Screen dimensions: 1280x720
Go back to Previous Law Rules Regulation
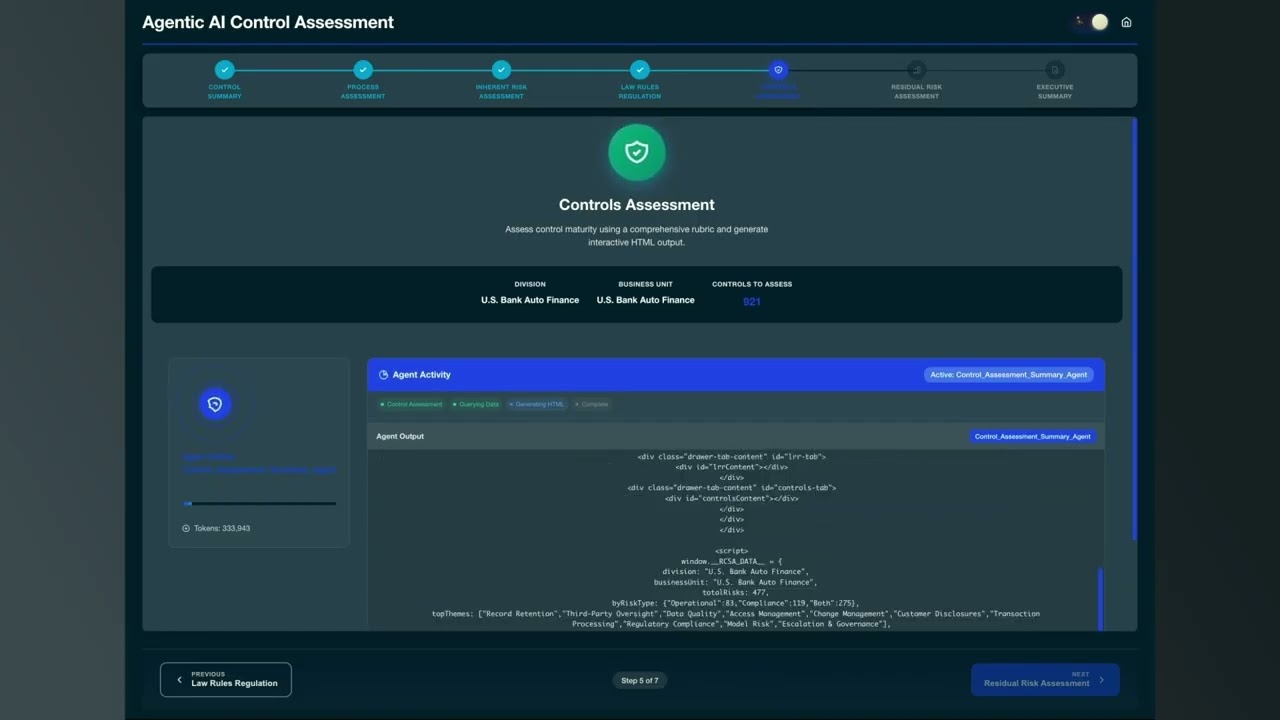click(x=226, y=680)
